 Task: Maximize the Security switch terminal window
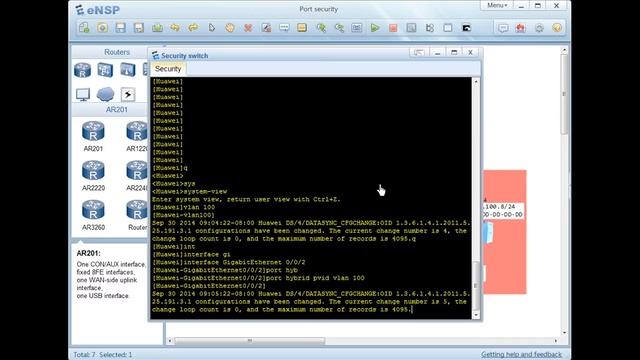click(x=454, y=53)
